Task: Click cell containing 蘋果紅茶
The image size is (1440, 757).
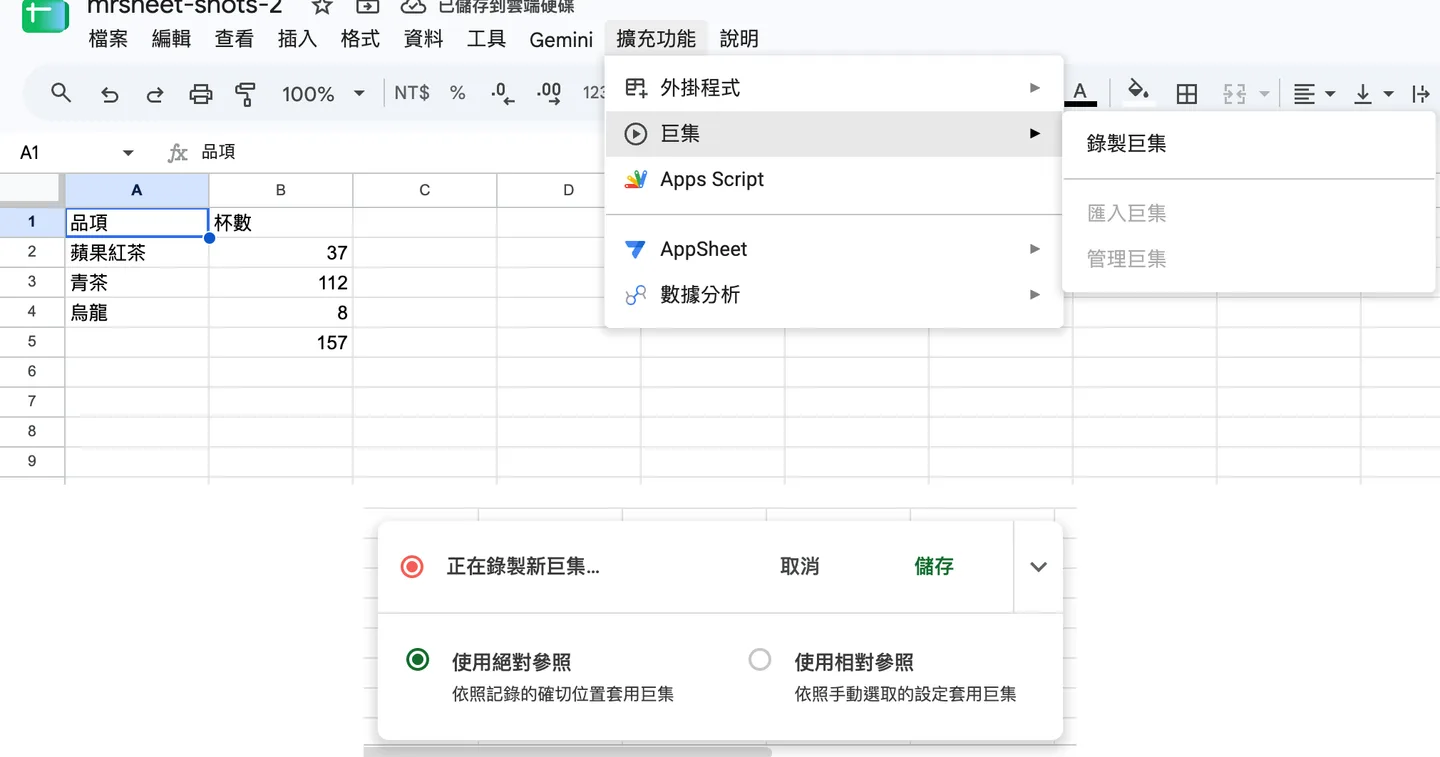Action: click(137, 253)
